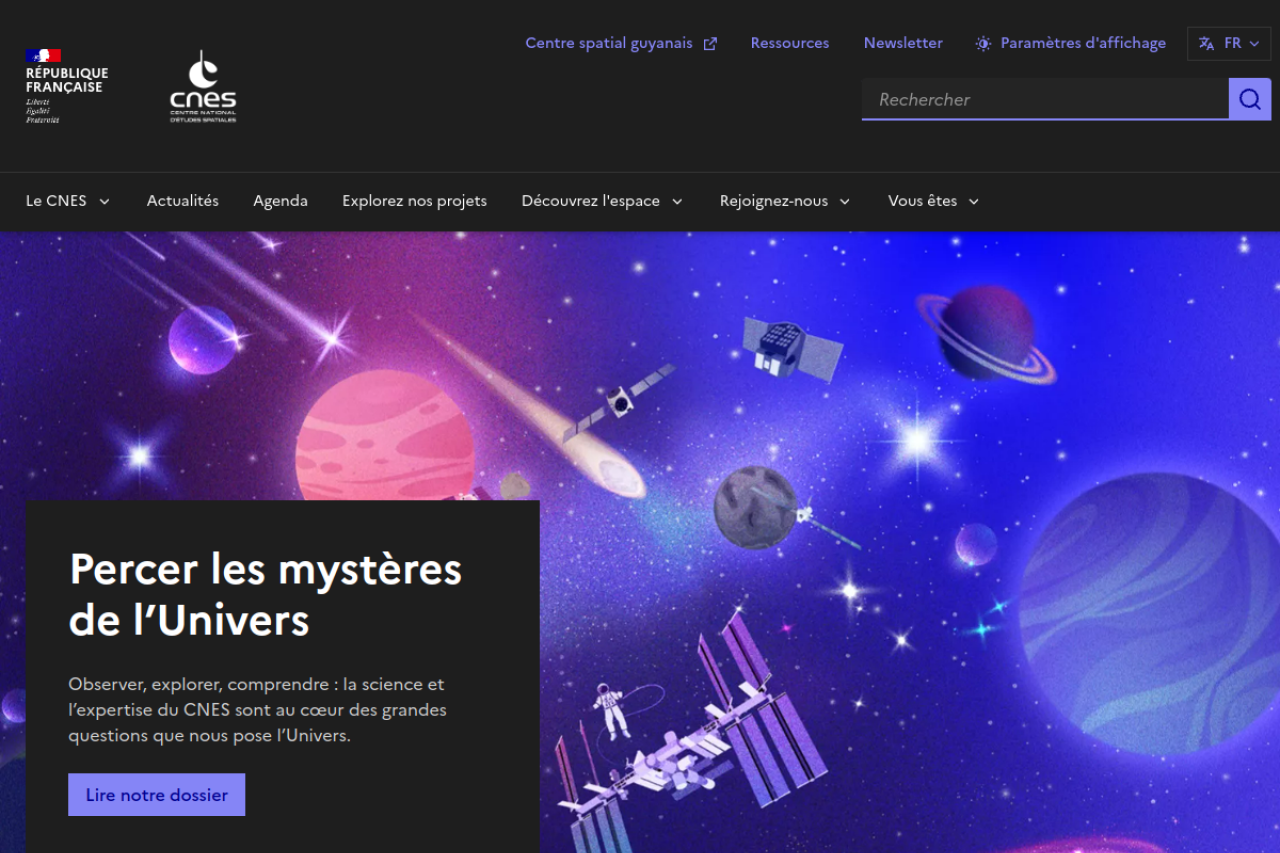Open the Ressources link
This screenshot has height=853, width=1280.
(790, 43)
